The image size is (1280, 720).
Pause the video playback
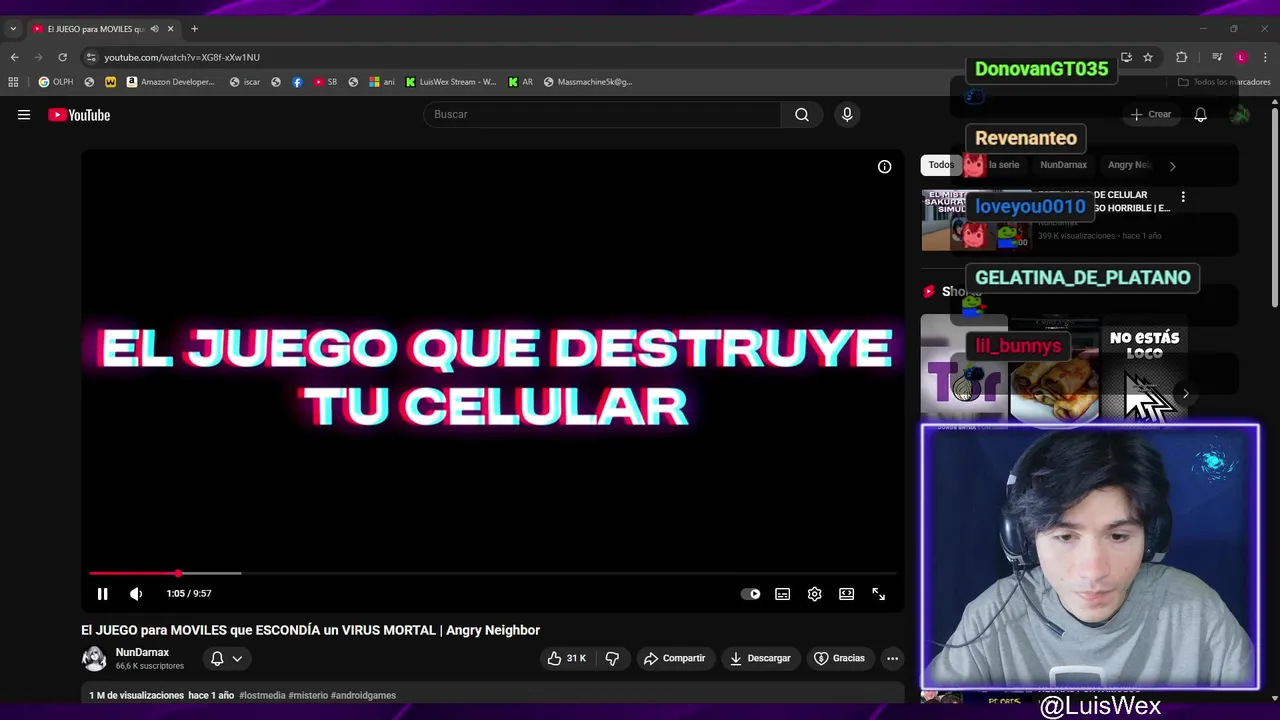click(x=102, y=594)
